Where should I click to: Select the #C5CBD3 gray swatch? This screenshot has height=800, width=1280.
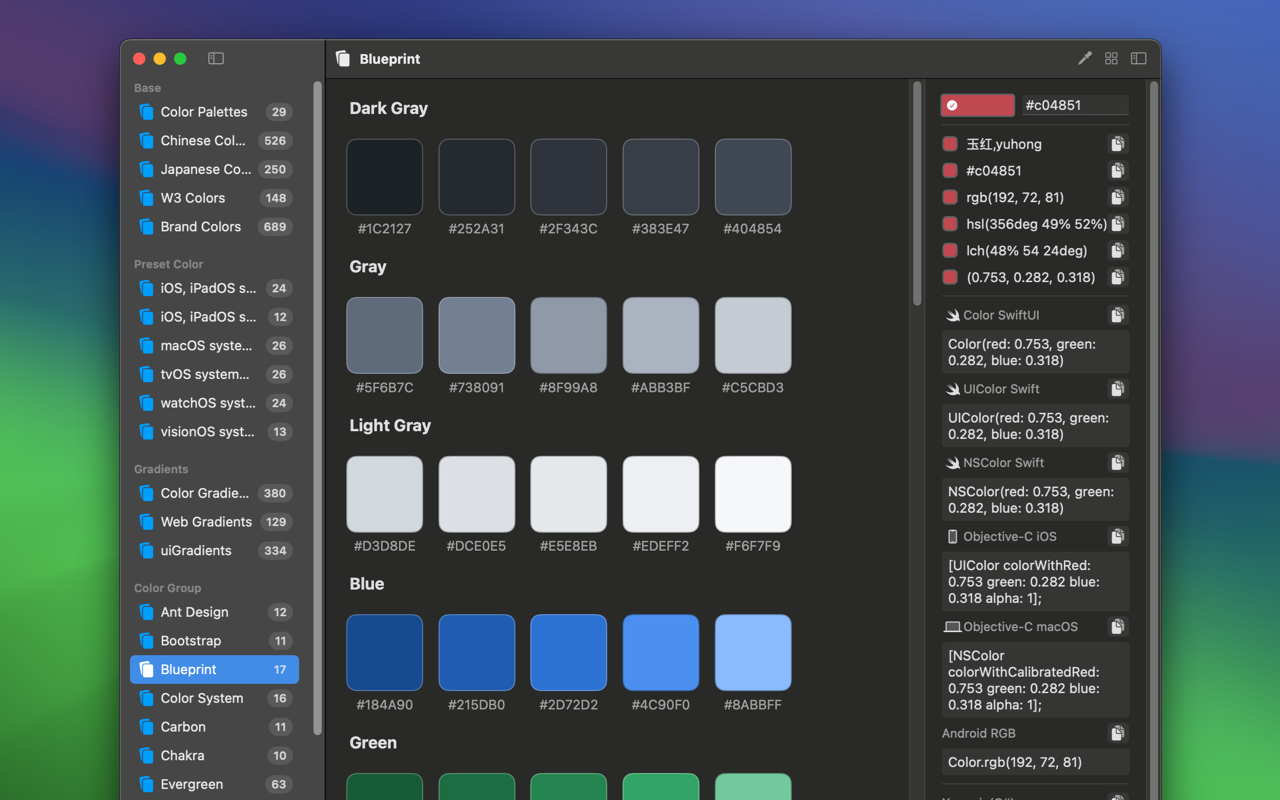point(753,335)
